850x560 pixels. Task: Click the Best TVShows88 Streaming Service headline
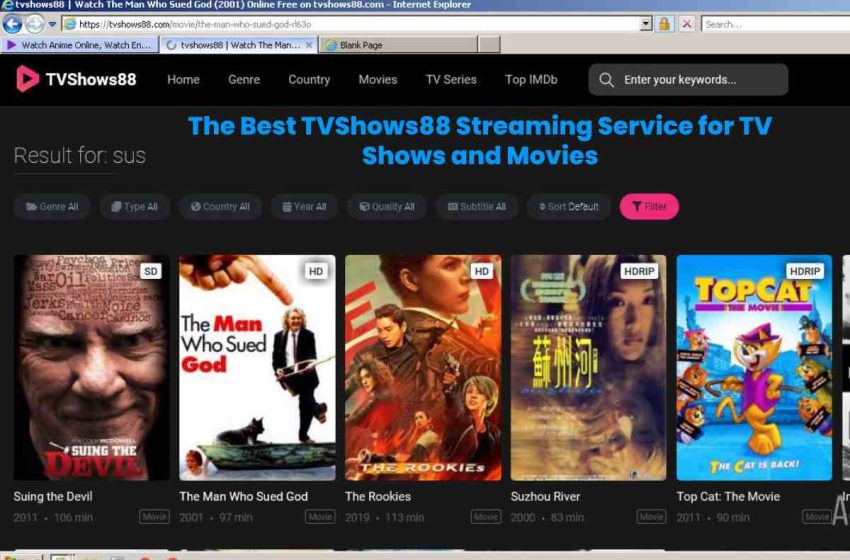pyautogui.click(x=480, y=140)
